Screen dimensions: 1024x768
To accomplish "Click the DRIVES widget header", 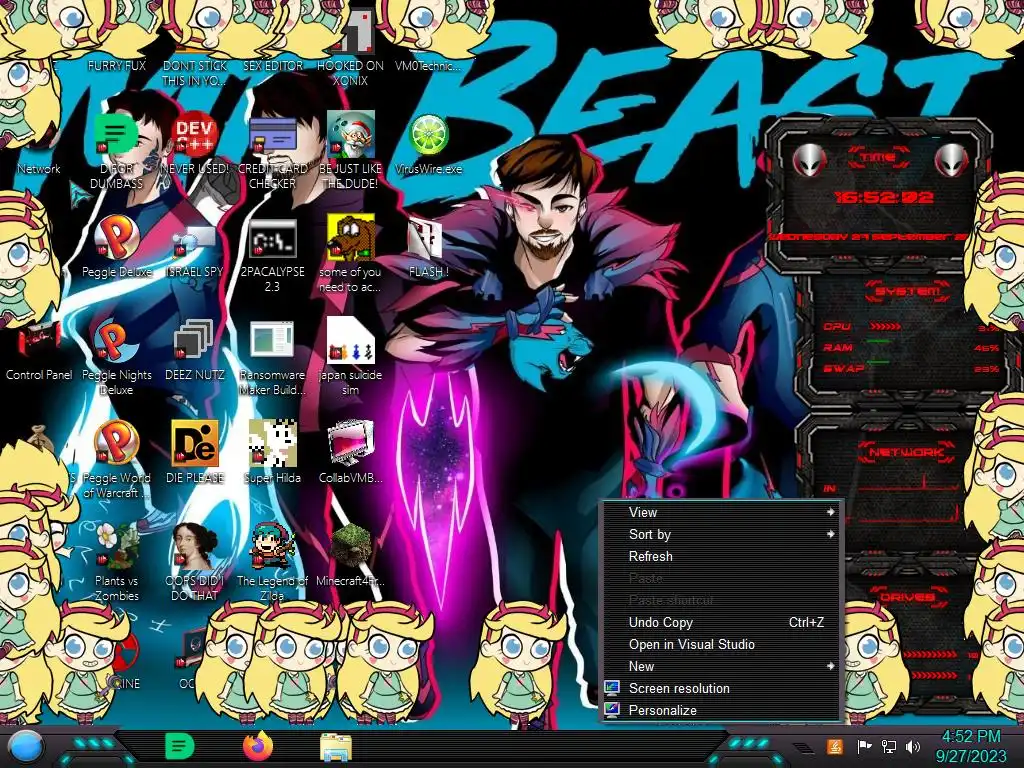I will tap(906, 597).
